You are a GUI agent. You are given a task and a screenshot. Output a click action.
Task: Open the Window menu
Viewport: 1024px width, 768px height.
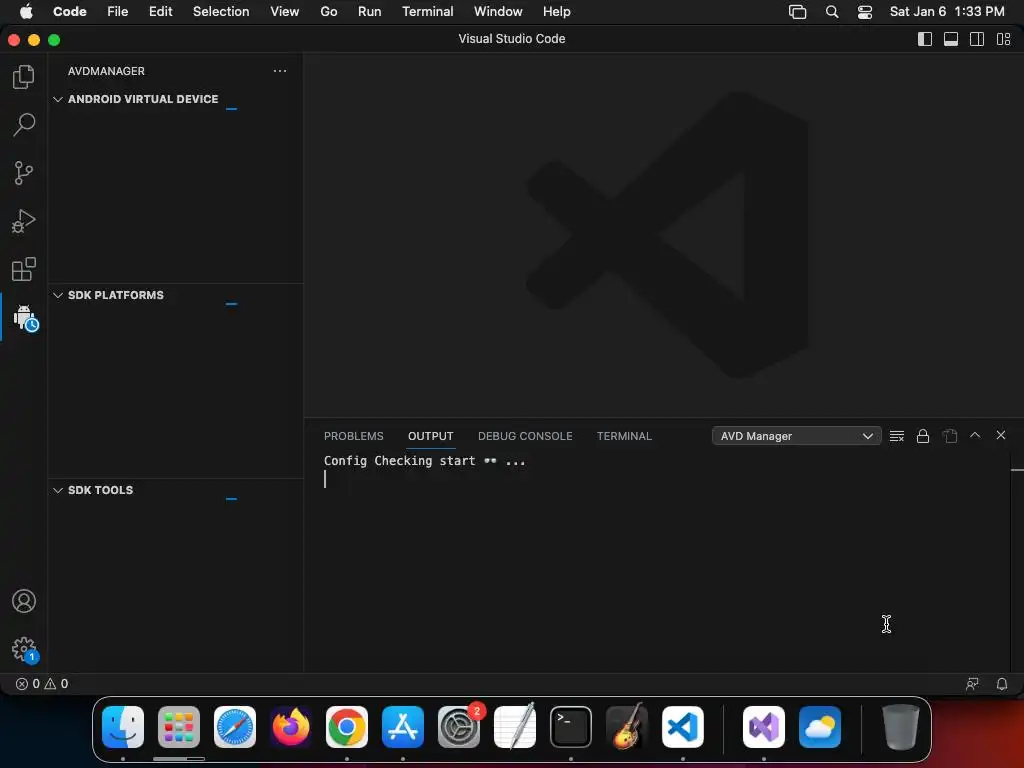click(498, 11)
